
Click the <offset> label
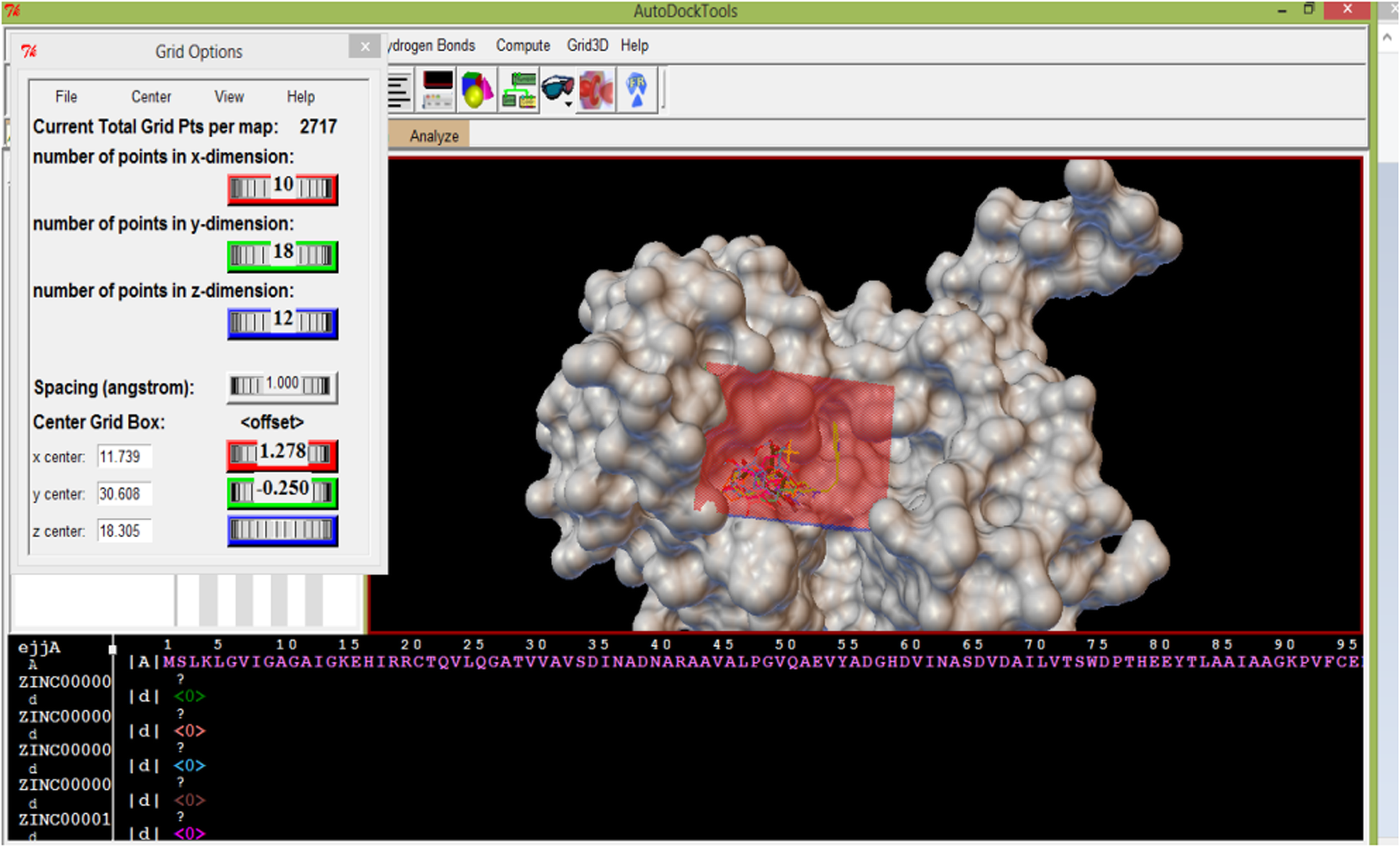(272, 422)
